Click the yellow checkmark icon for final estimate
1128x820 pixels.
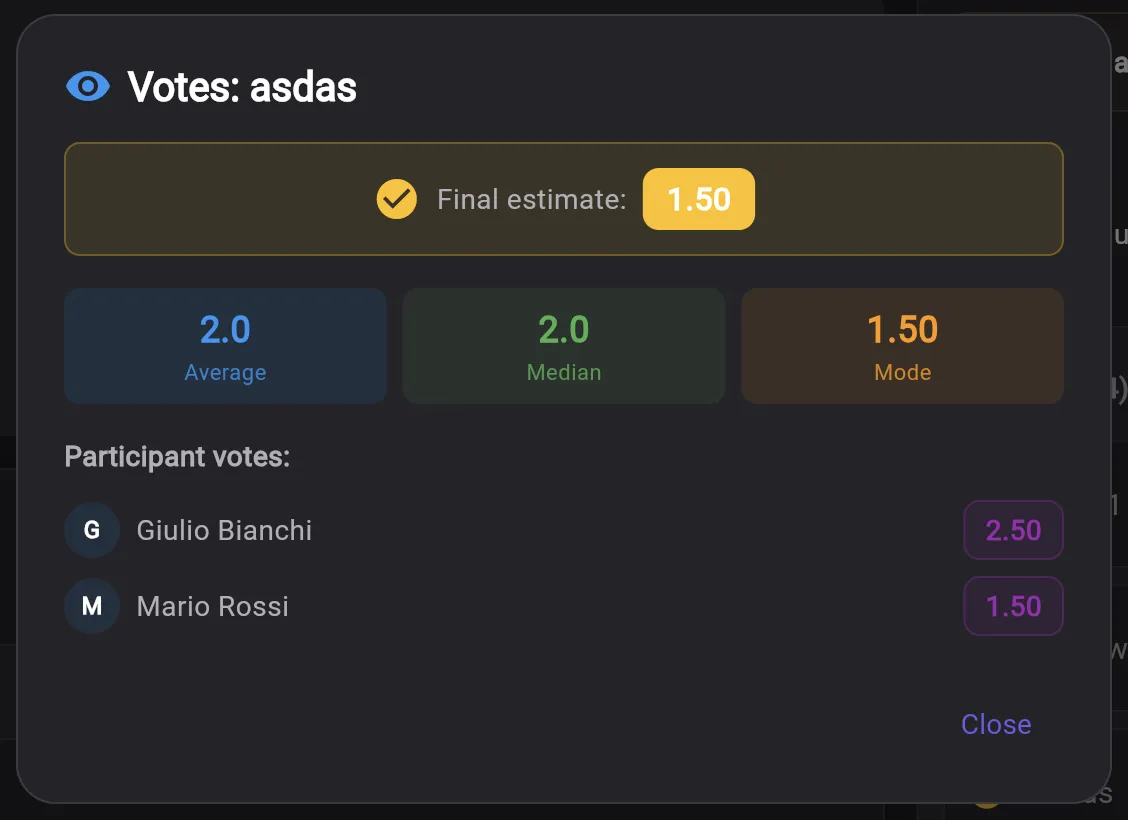click(396, 199)
